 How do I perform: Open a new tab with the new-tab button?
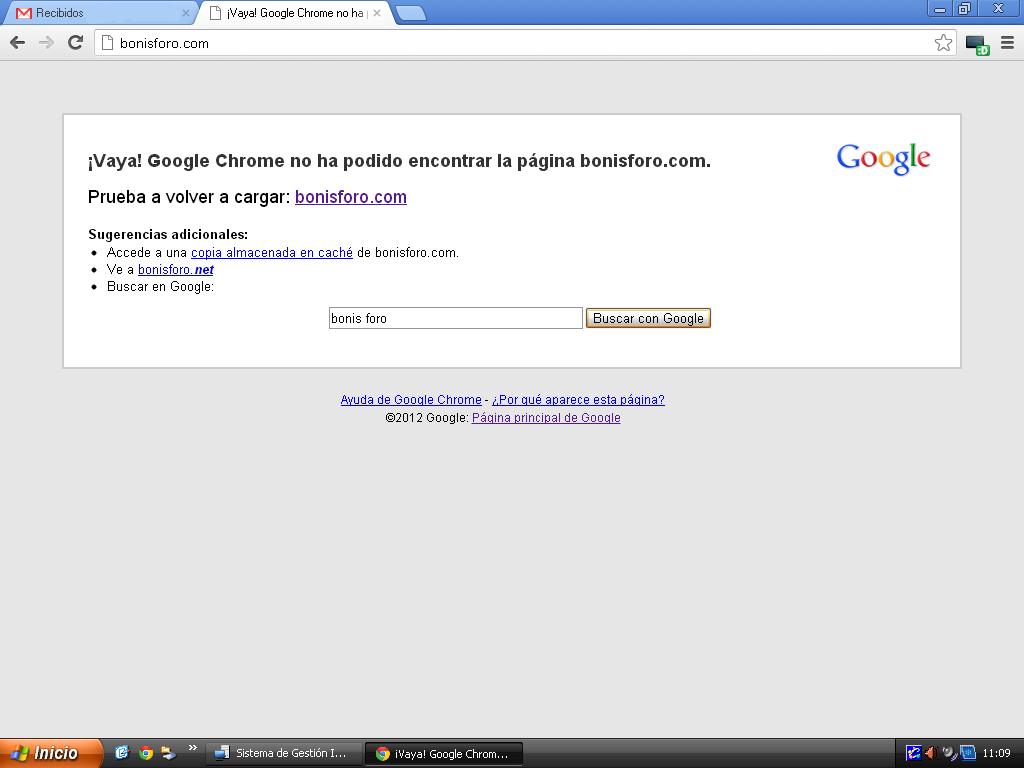click(411, 14)
